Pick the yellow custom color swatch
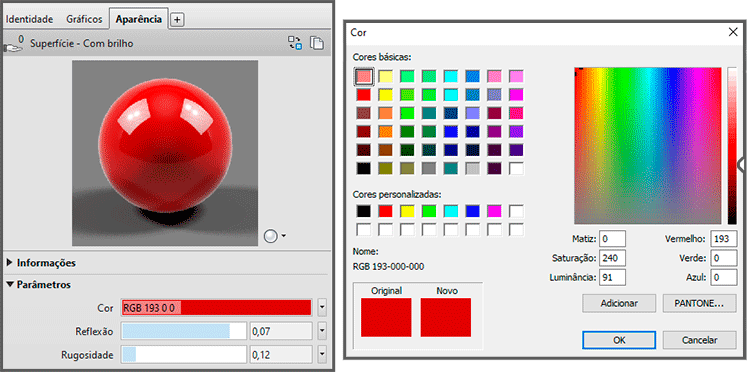 (x=407, y=211)
